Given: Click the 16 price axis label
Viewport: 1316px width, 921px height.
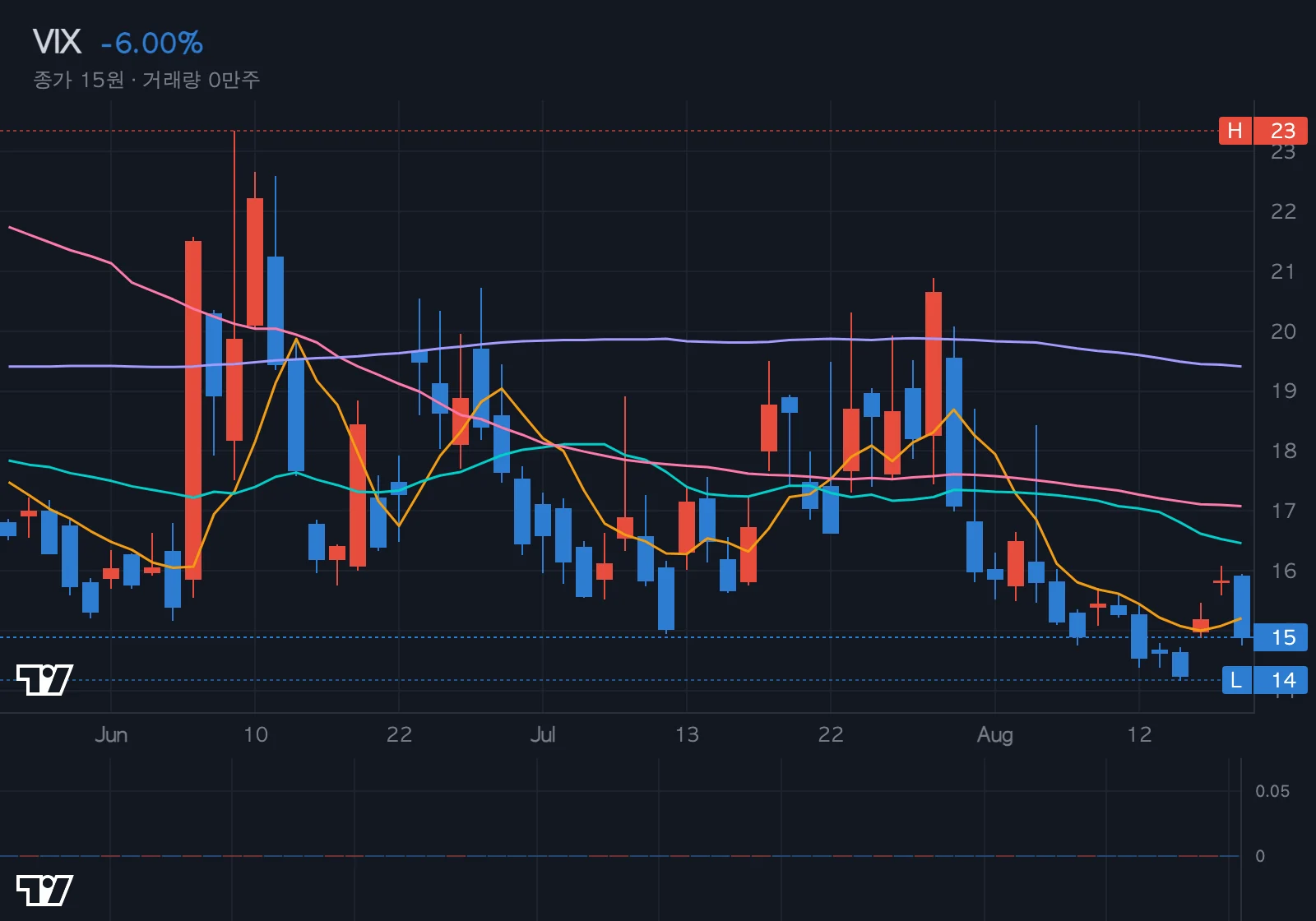Looking at the screenshot, I should pos(1283,571).
